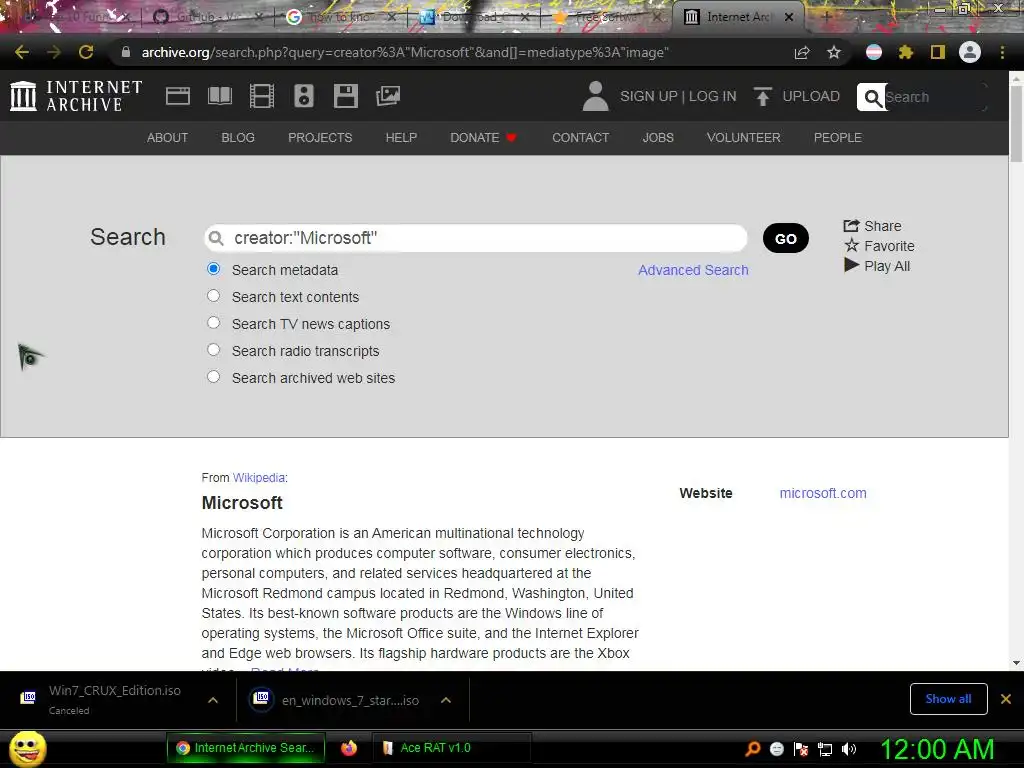Open the VOLUNTEER menu item
Viewport: 1024px width, 768px height.
coord(743,138)
